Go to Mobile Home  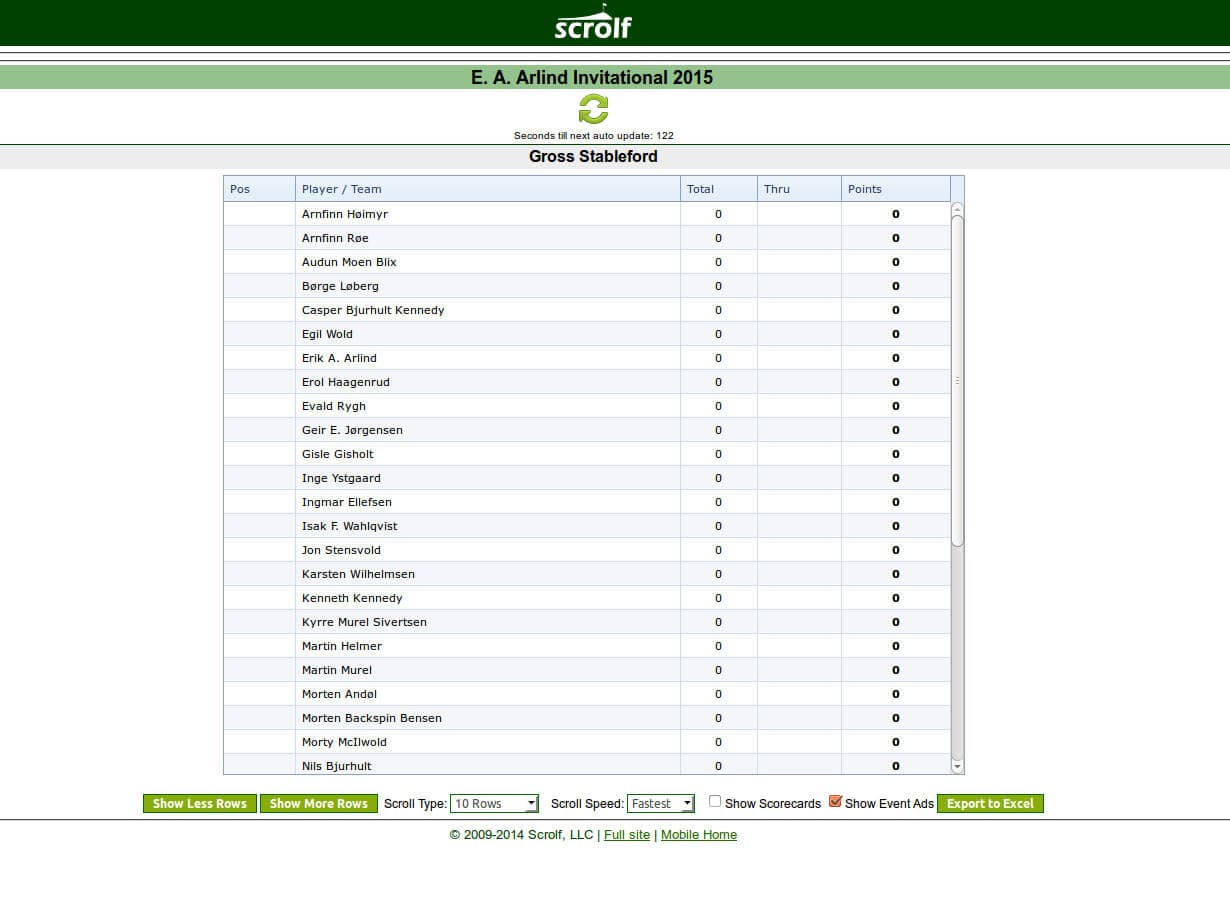pos(699,834)
